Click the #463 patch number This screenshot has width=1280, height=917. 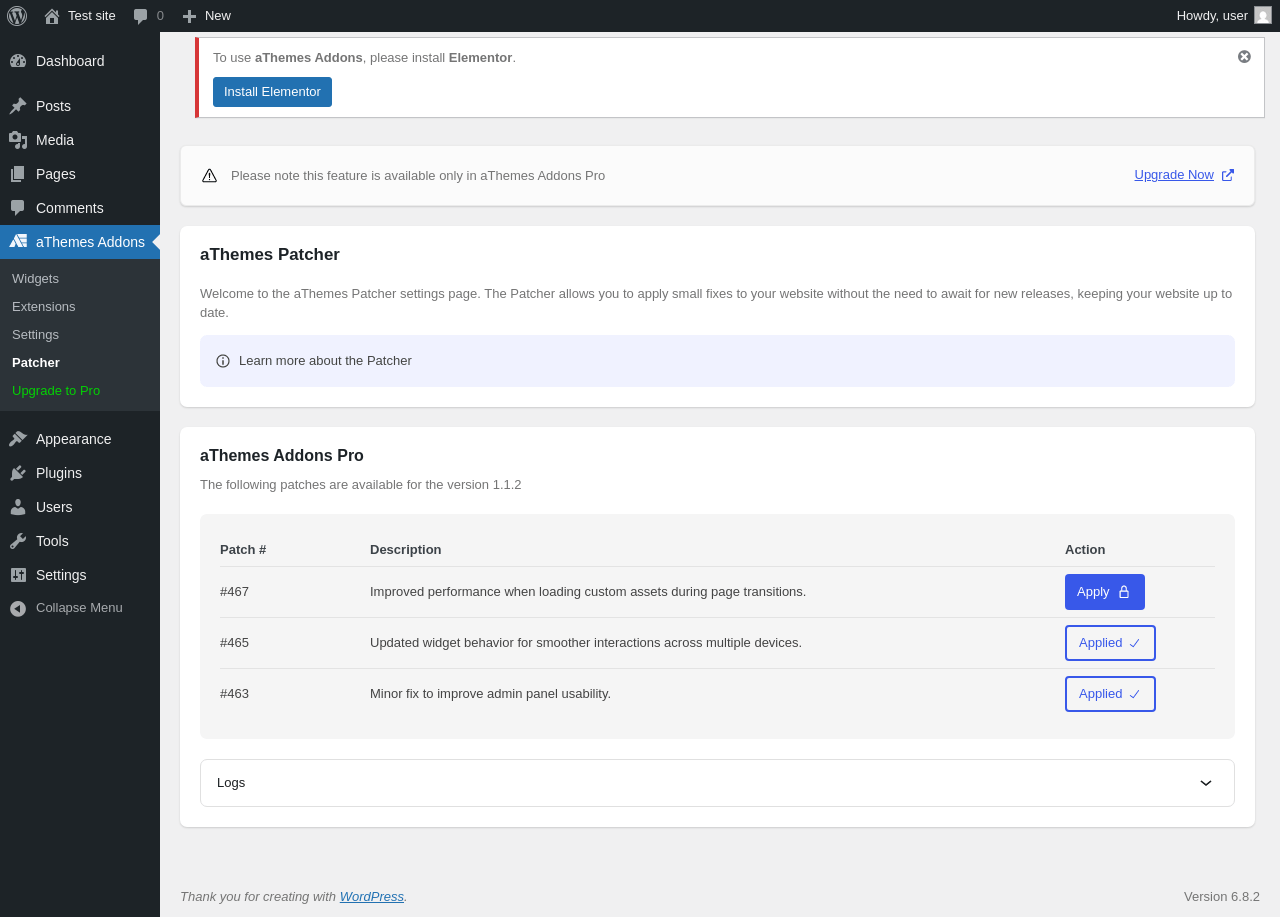tap(234, 694)
